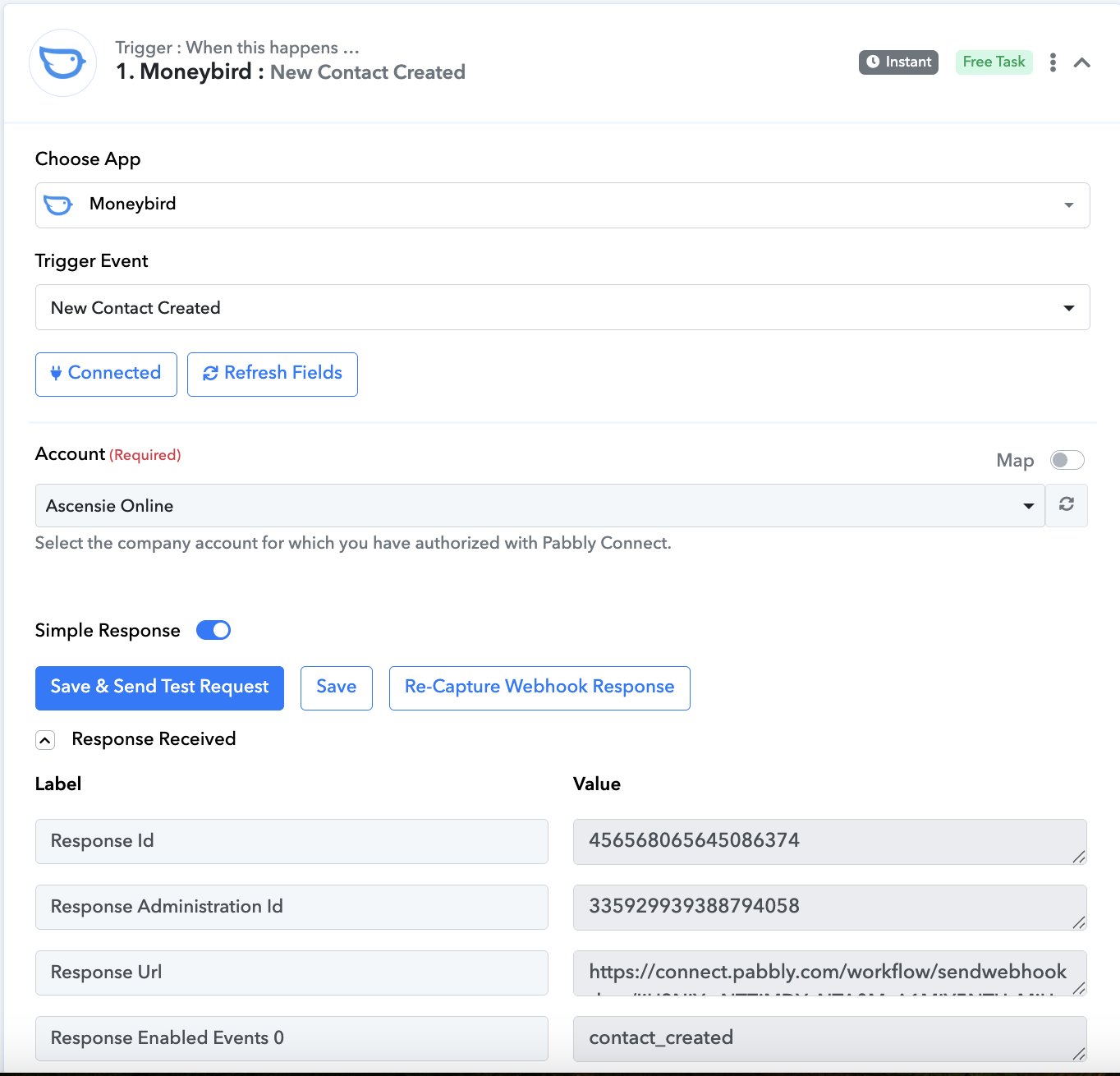Click the Moneybird logo in trigger header
This screenshot has height=1076, width=1120.
click(x=62, y=62)
